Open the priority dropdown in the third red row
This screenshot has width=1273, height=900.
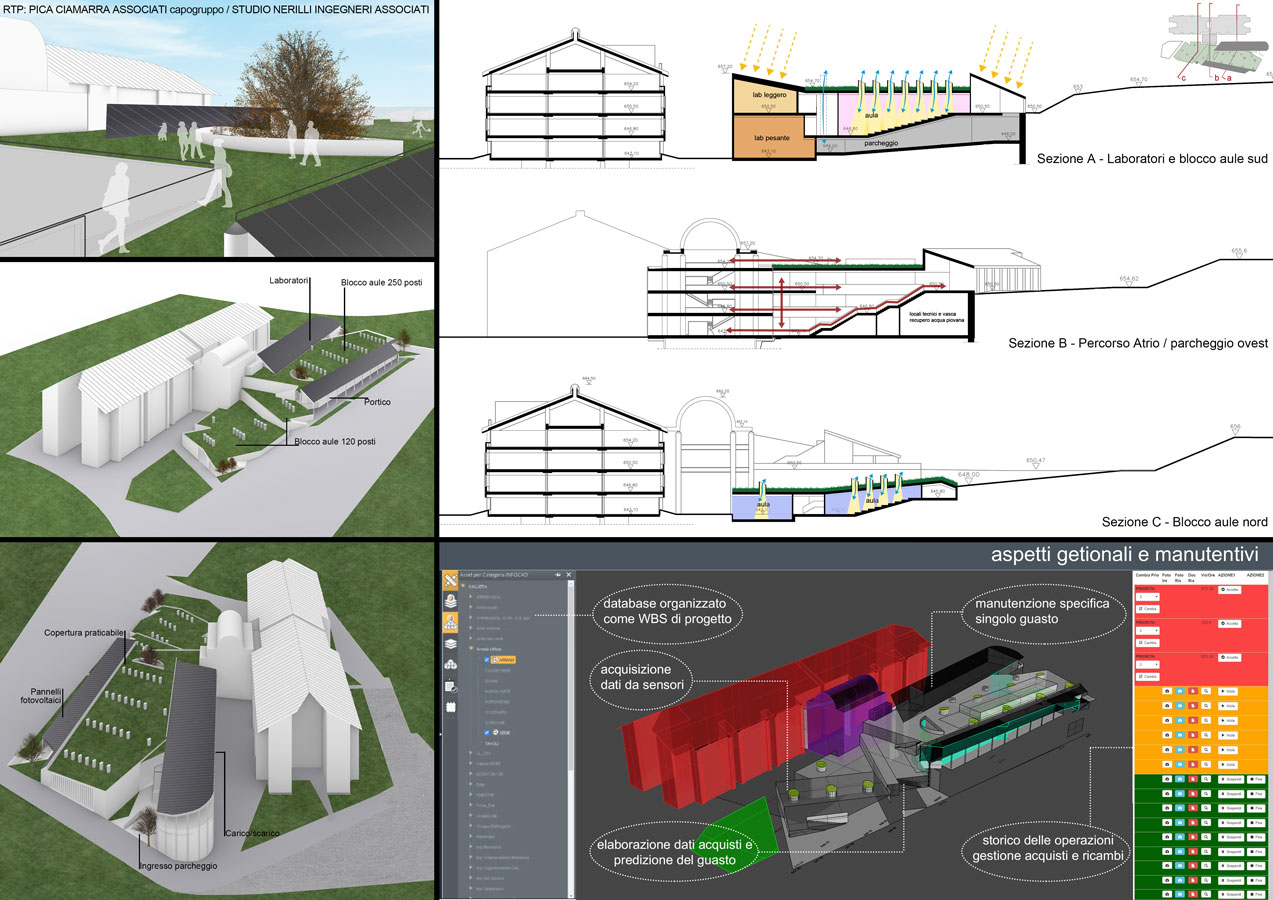pos(1148,665)
